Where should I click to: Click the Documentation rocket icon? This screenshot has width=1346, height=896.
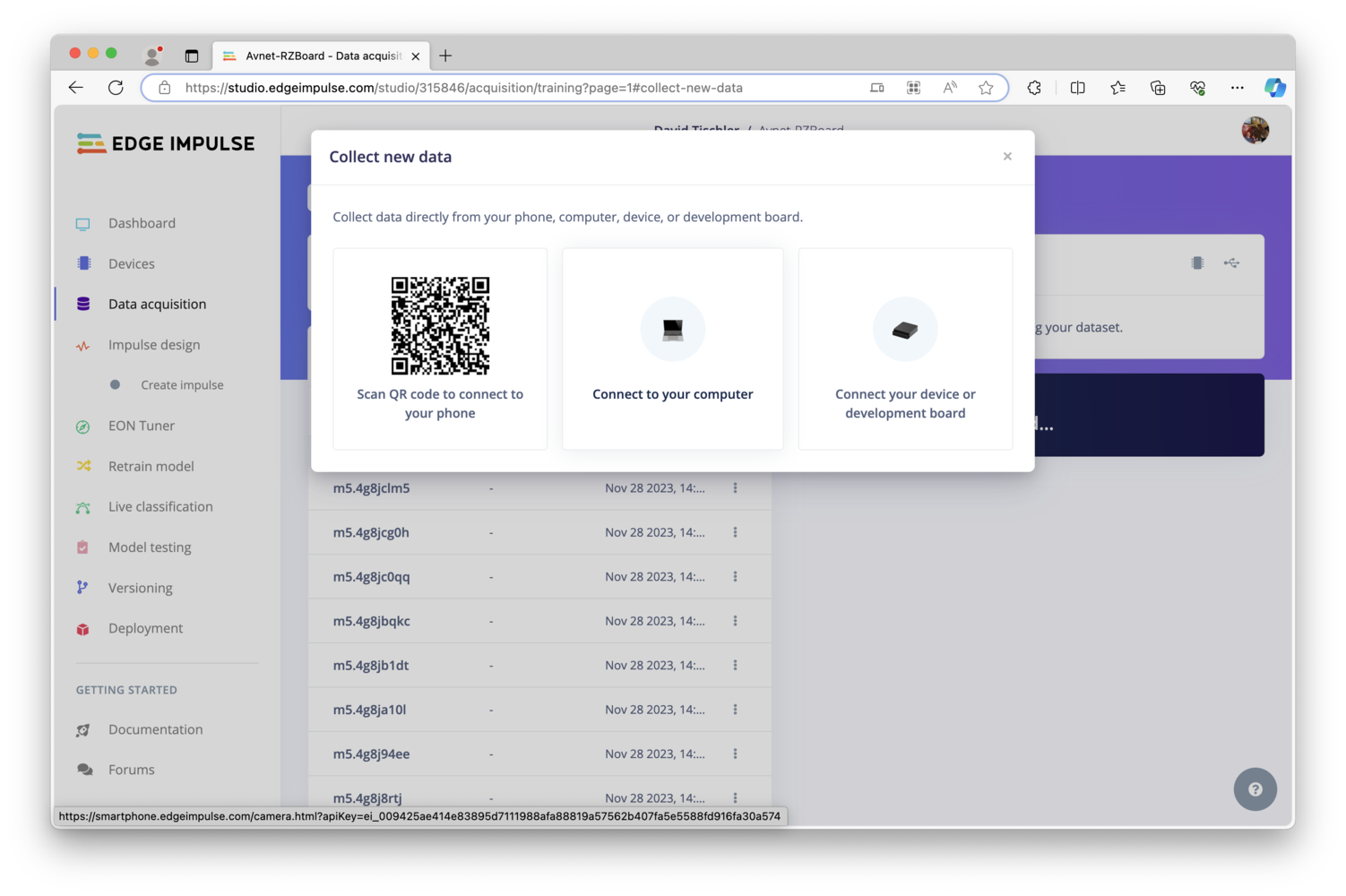point(83,730)
